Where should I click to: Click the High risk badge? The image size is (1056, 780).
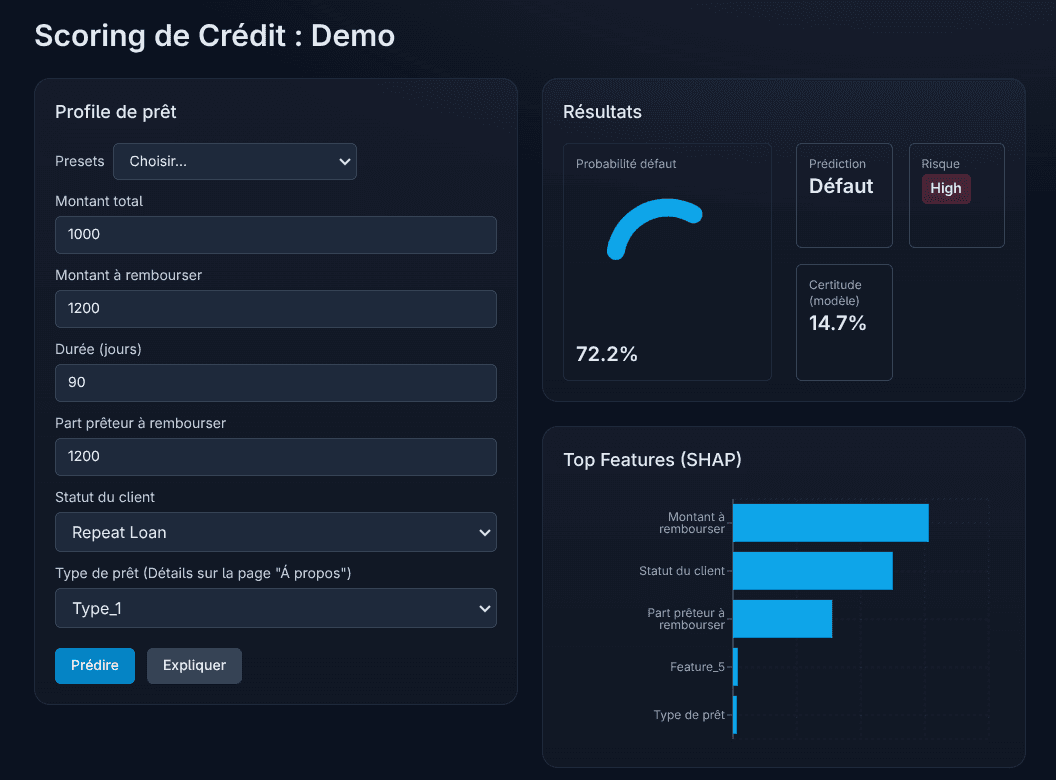point(946,188)
